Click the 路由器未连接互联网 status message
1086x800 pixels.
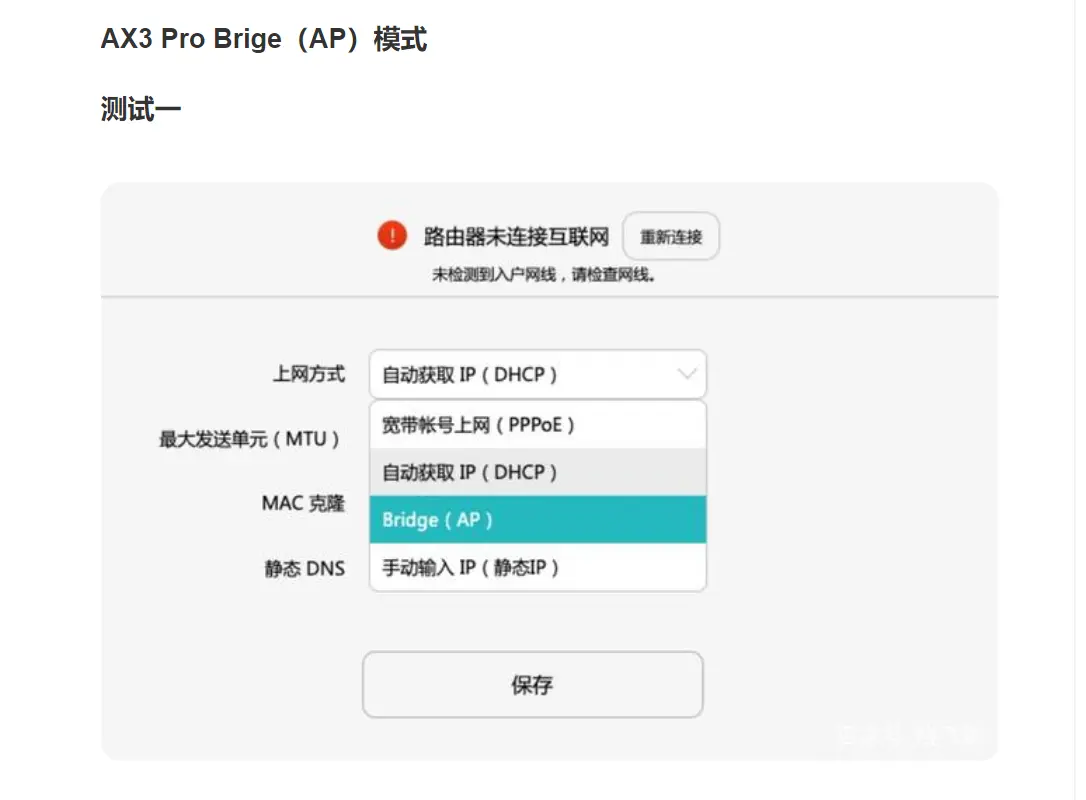coord(516,237)
